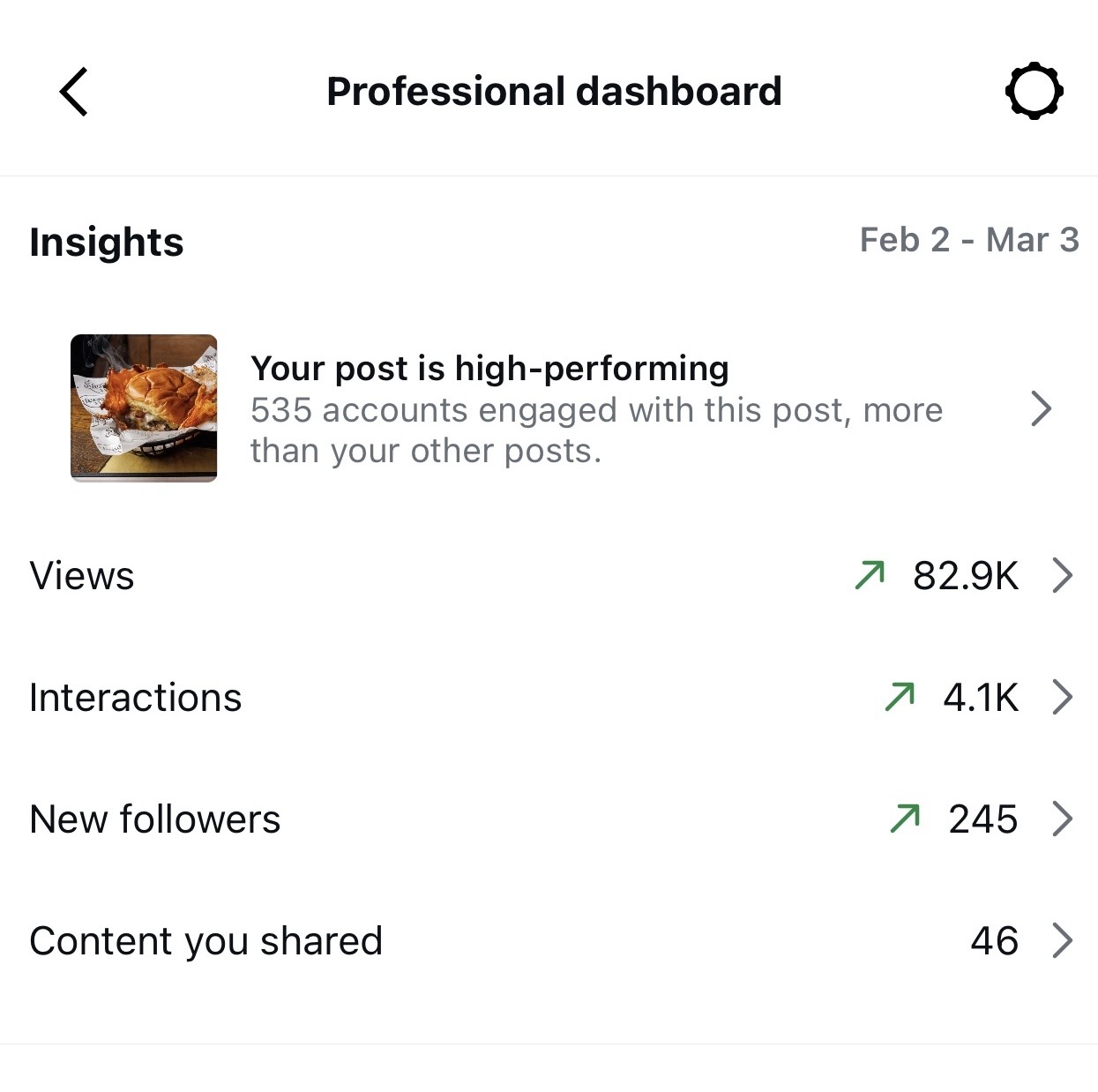Click the green trend arrow beside Views
The width and height of the screenshot is (1098, 1092).
(870, 575)
